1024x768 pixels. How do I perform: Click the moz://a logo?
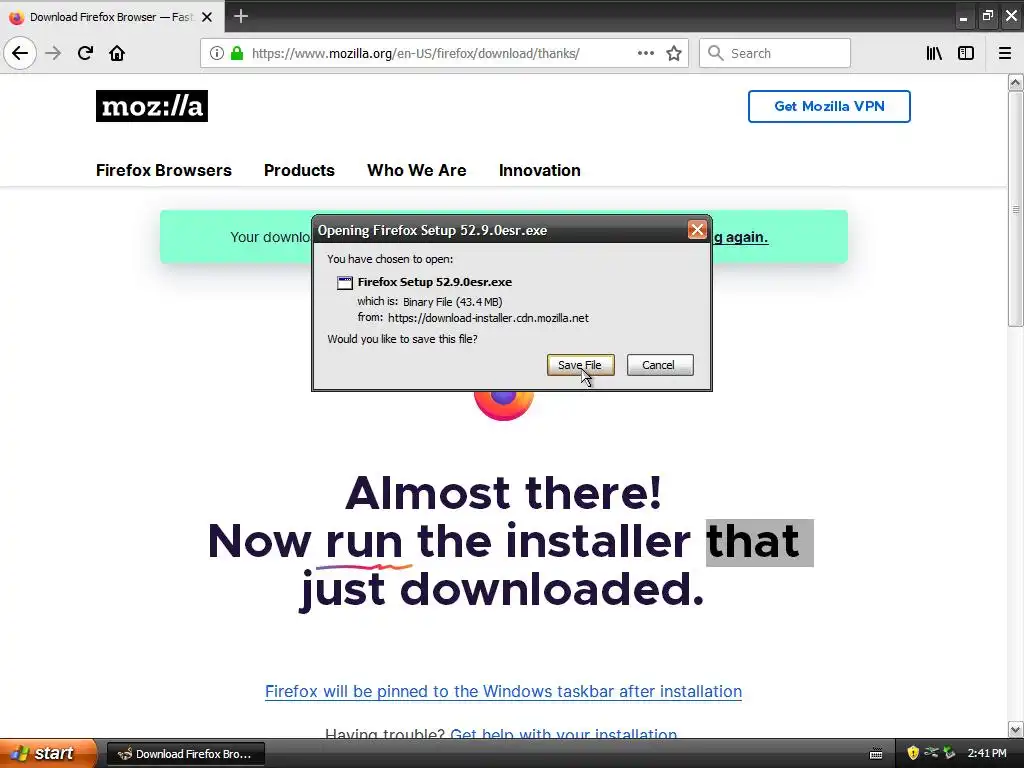pos(152,106)
